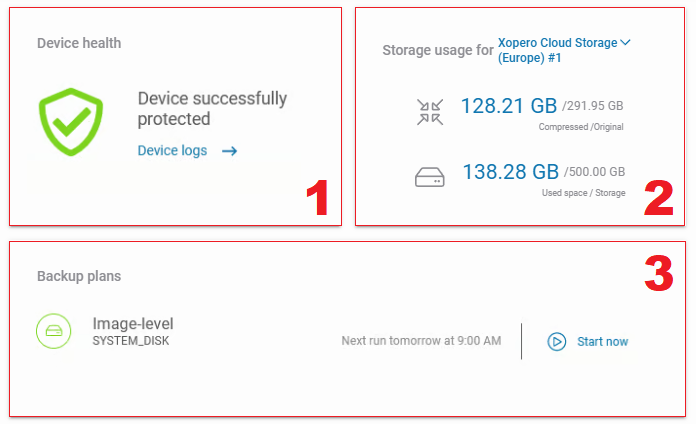This screenshot has height=424, width=696.
Task: Click the SYSTEM_DISK label under Image-level
Action: 132,341
